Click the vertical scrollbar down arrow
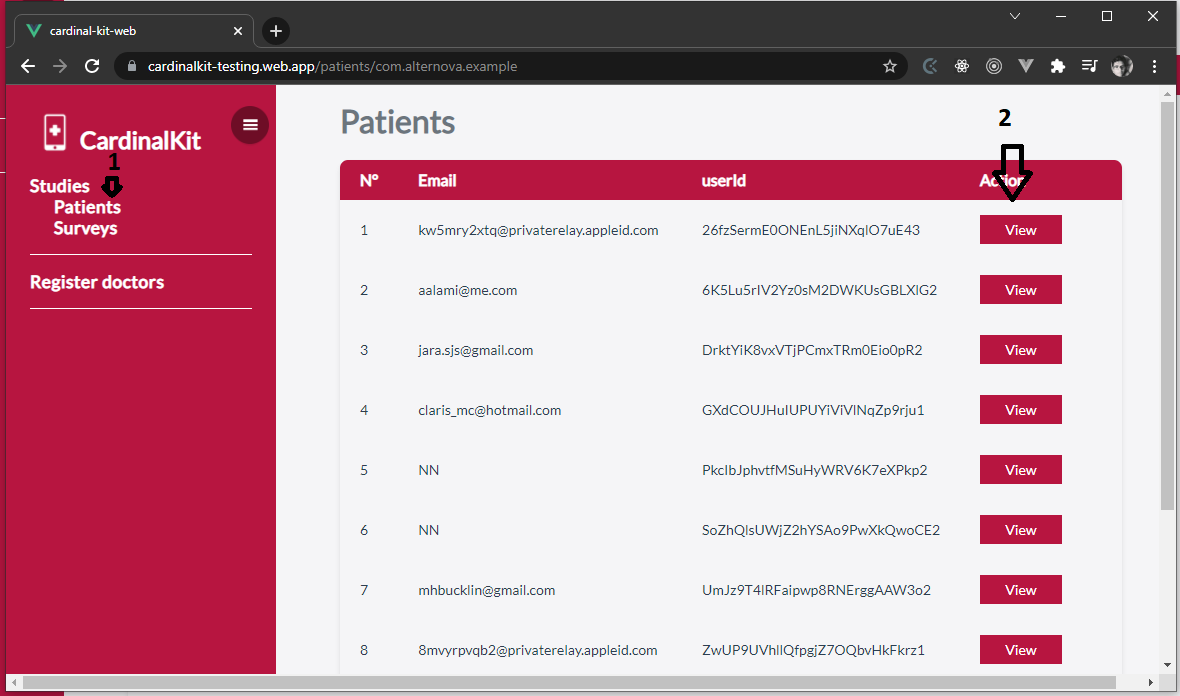 click(x=1168, y=664)
